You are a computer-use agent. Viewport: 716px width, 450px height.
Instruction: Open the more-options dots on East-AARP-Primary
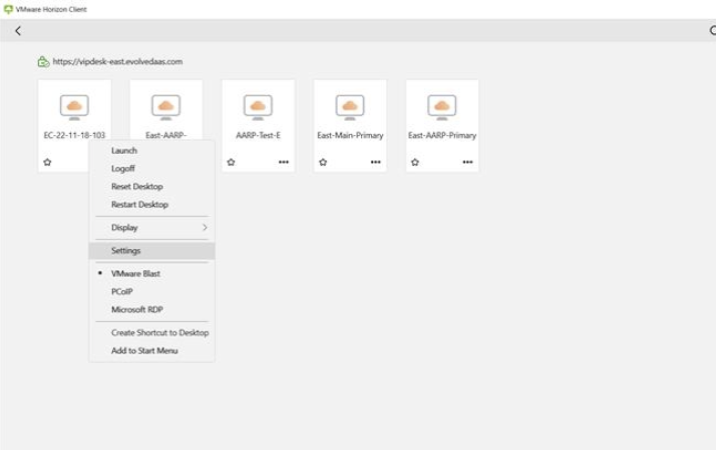468,162
